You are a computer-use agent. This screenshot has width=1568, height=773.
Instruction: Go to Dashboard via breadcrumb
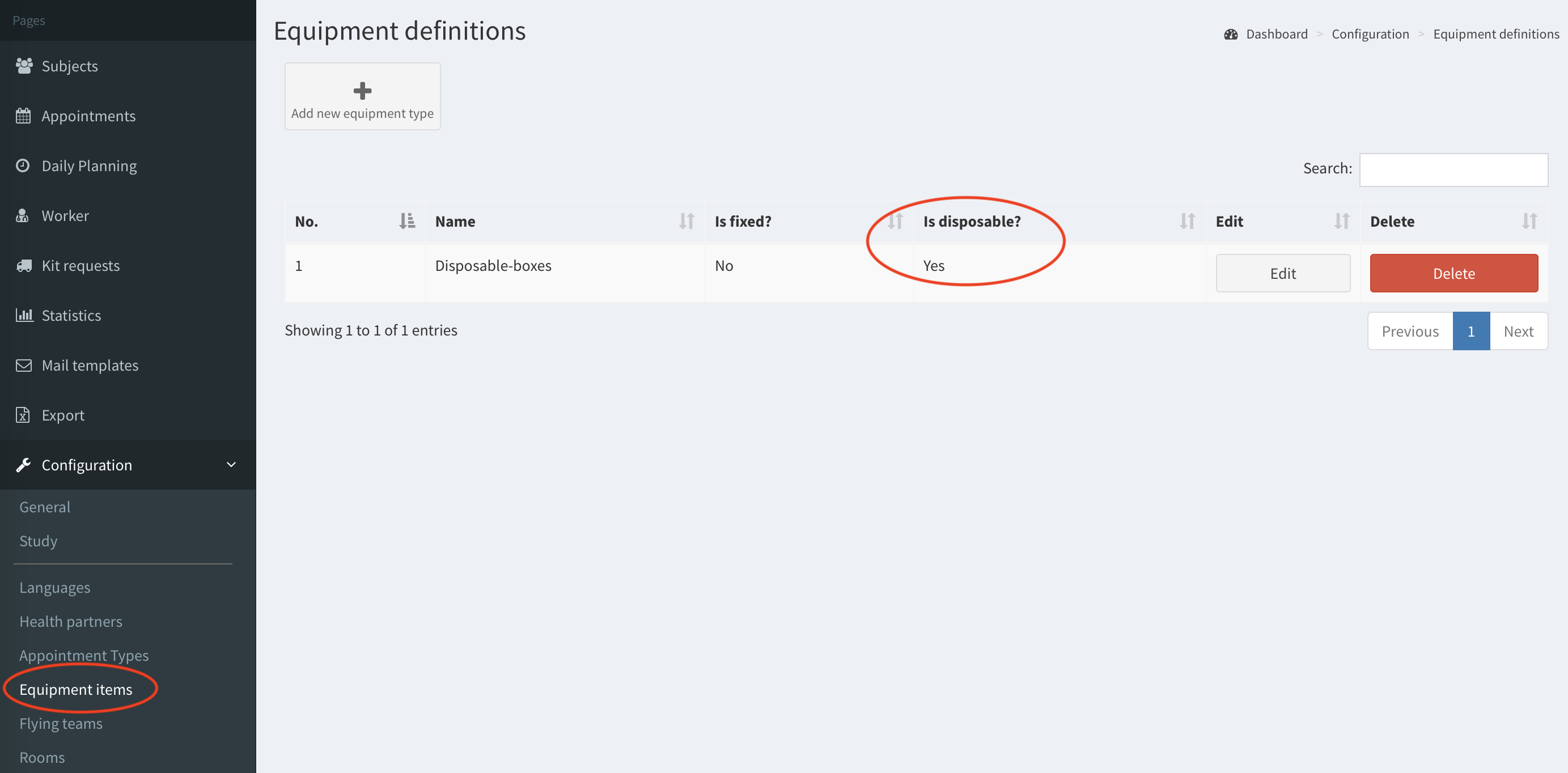1277,34
